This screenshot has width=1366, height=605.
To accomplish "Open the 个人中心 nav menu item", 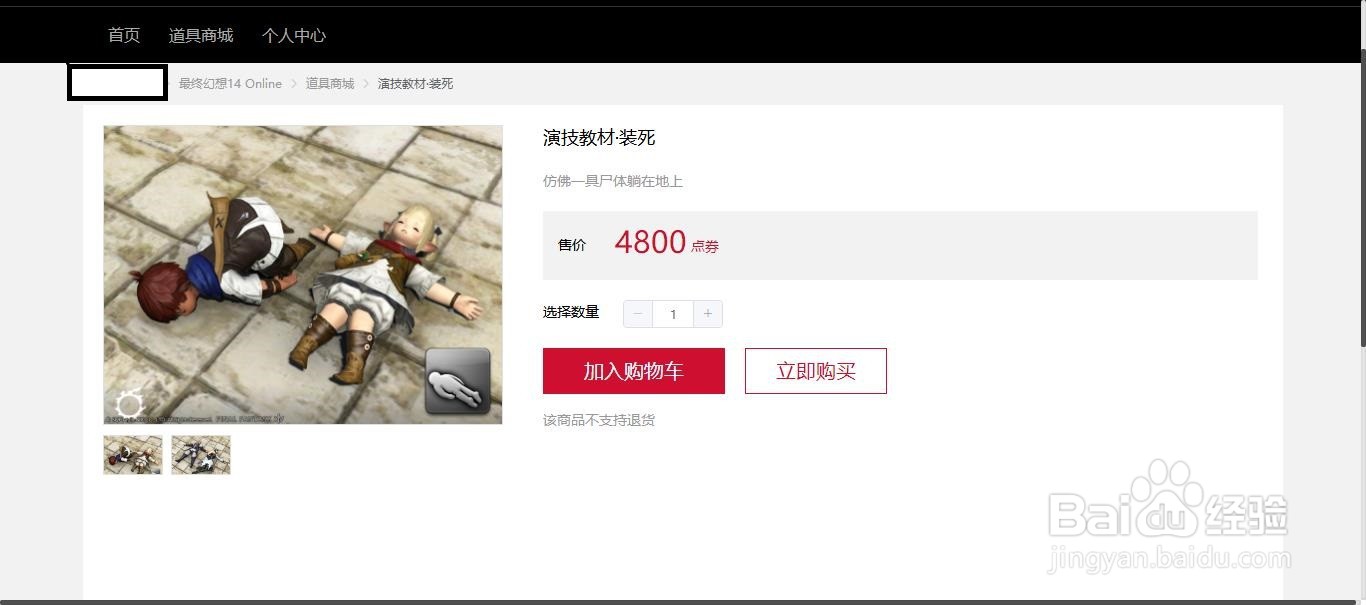I will [x=294, y=35].
